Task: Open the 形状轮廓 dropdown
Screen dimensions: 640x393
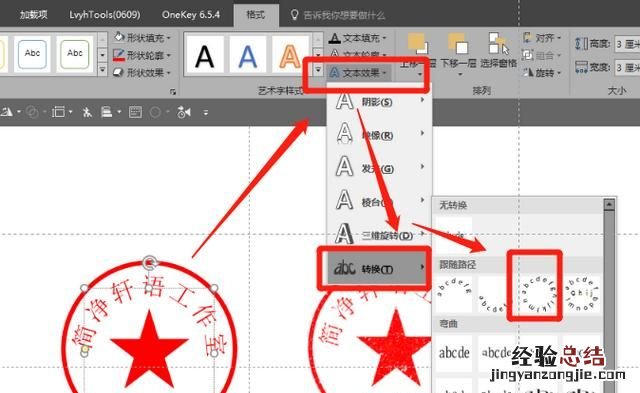Action: point(142,55)
